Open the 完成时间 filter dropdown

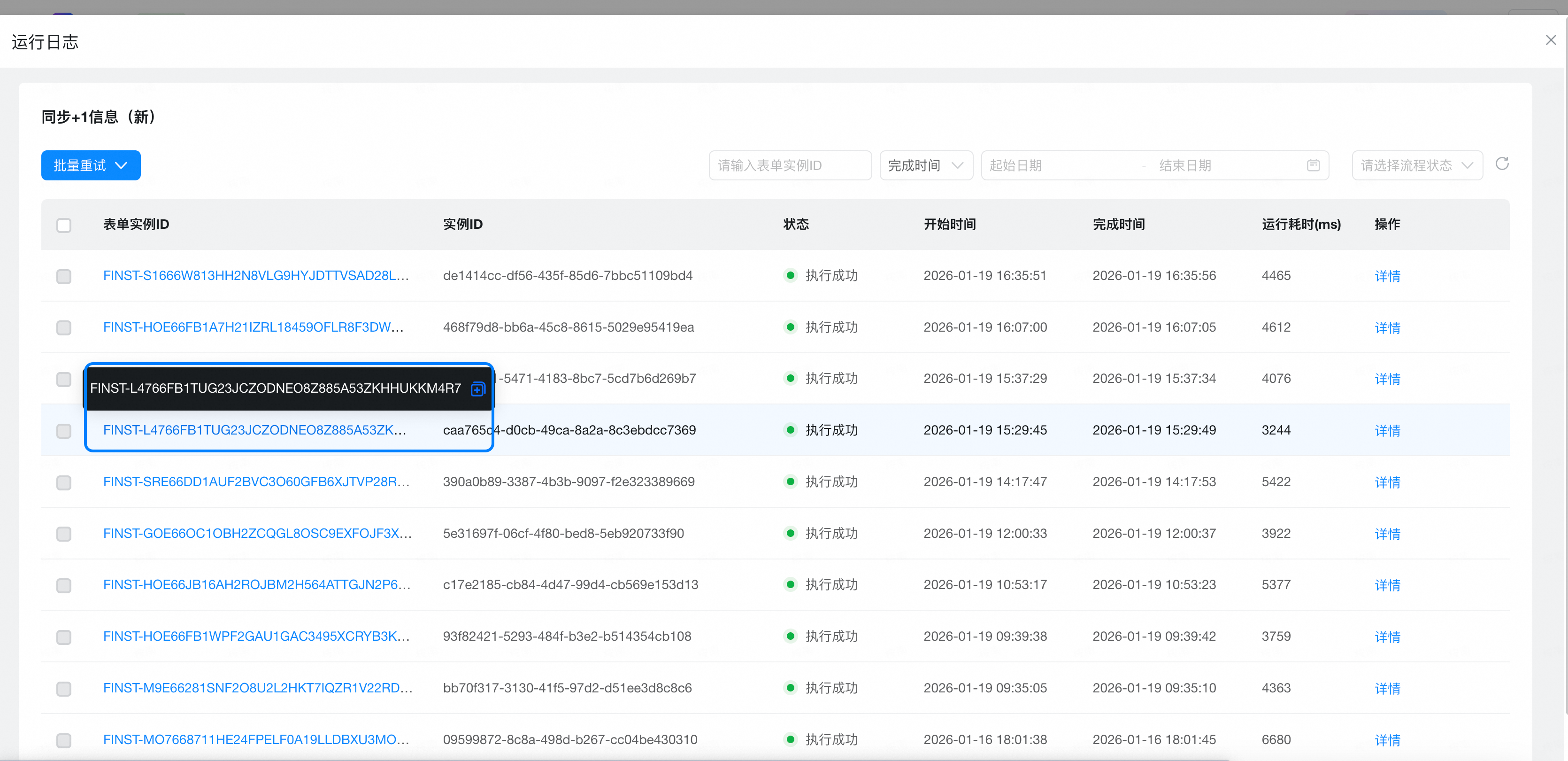click(925, 165)
